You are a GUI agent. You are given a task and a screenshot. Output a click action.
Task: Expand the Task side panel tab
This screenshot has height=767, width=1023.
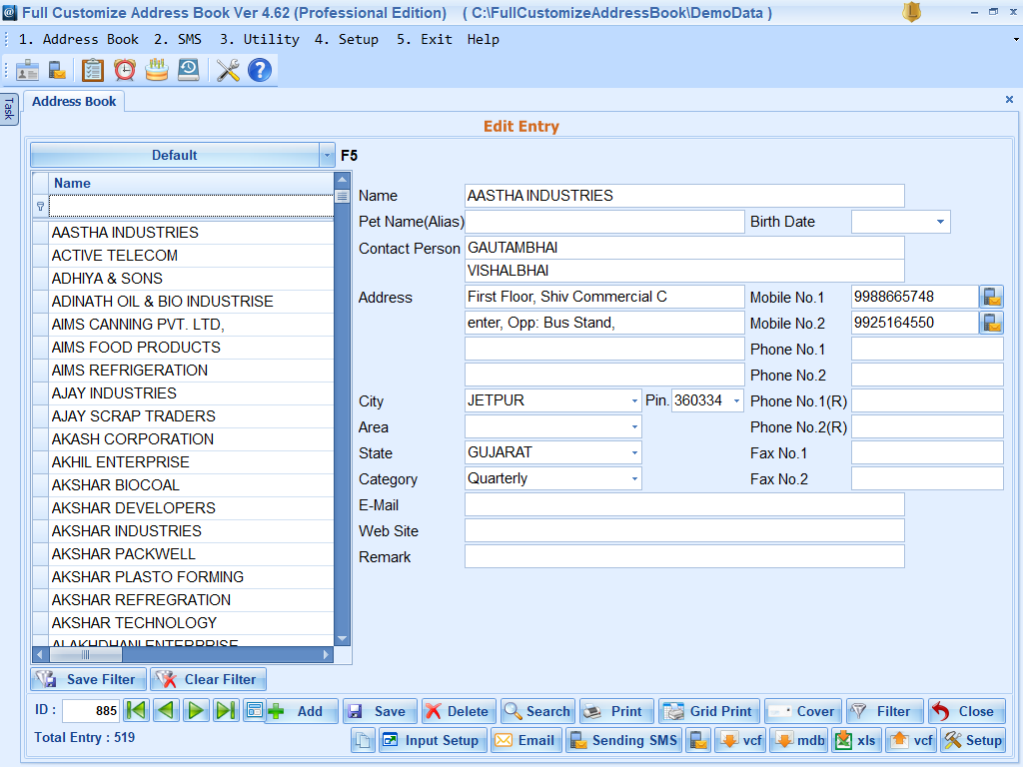tap(8, 109)
